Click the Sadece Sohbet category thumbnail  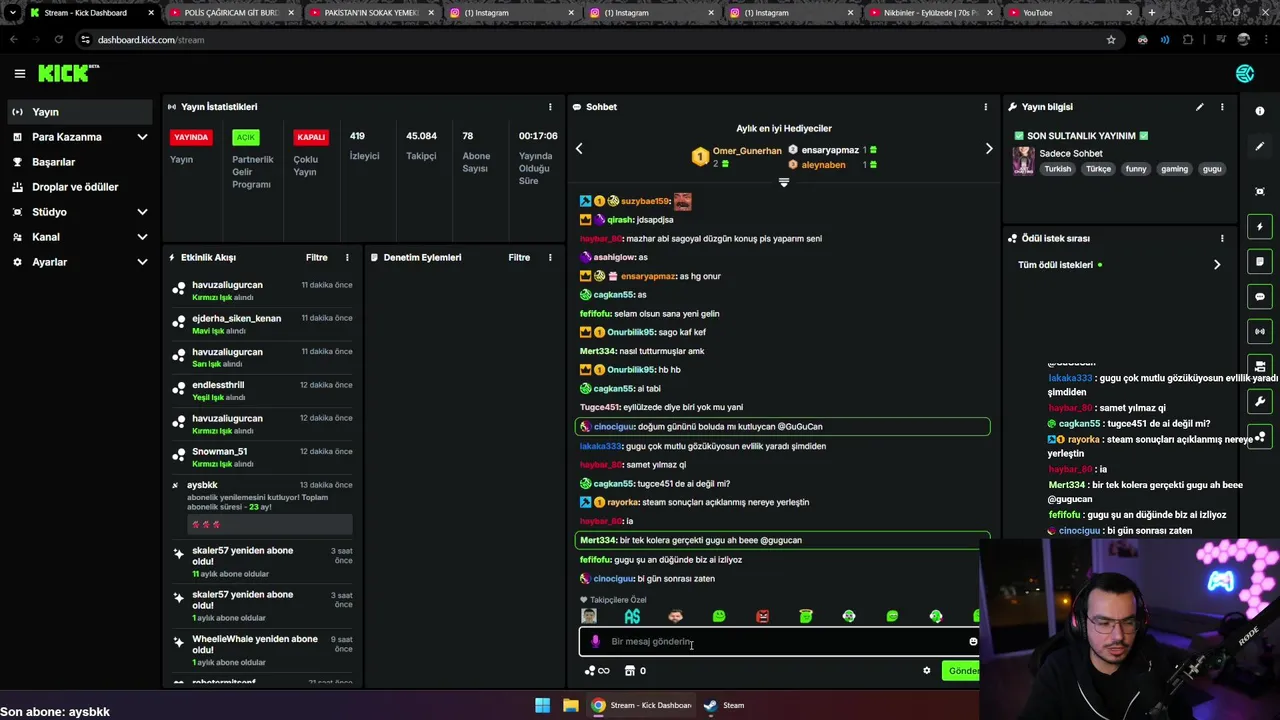click(1023, 160)
